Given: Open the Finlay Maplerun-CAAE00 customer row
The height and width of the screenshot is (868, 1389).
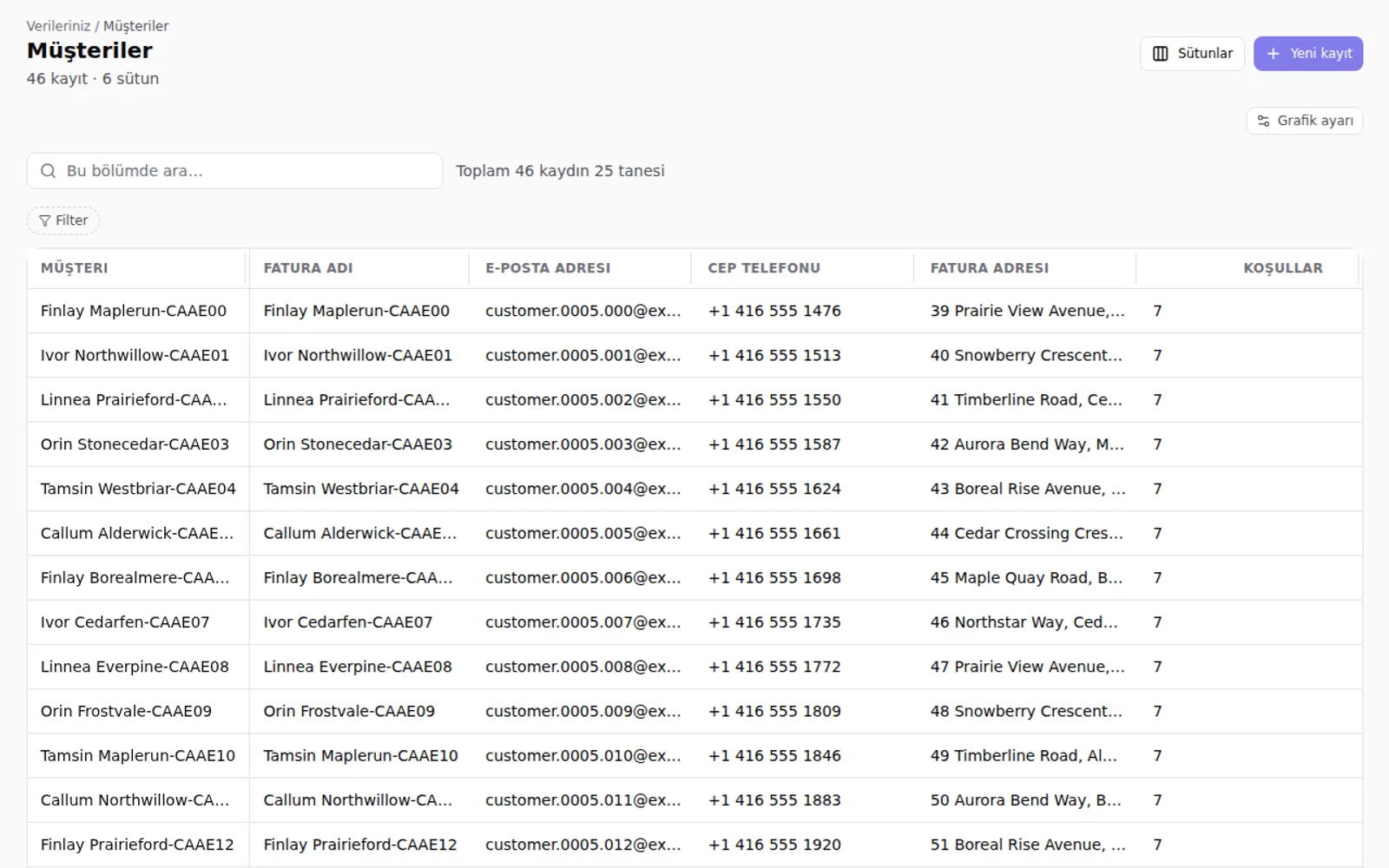Looking at the screenshot, I should [x=694, y=311].
